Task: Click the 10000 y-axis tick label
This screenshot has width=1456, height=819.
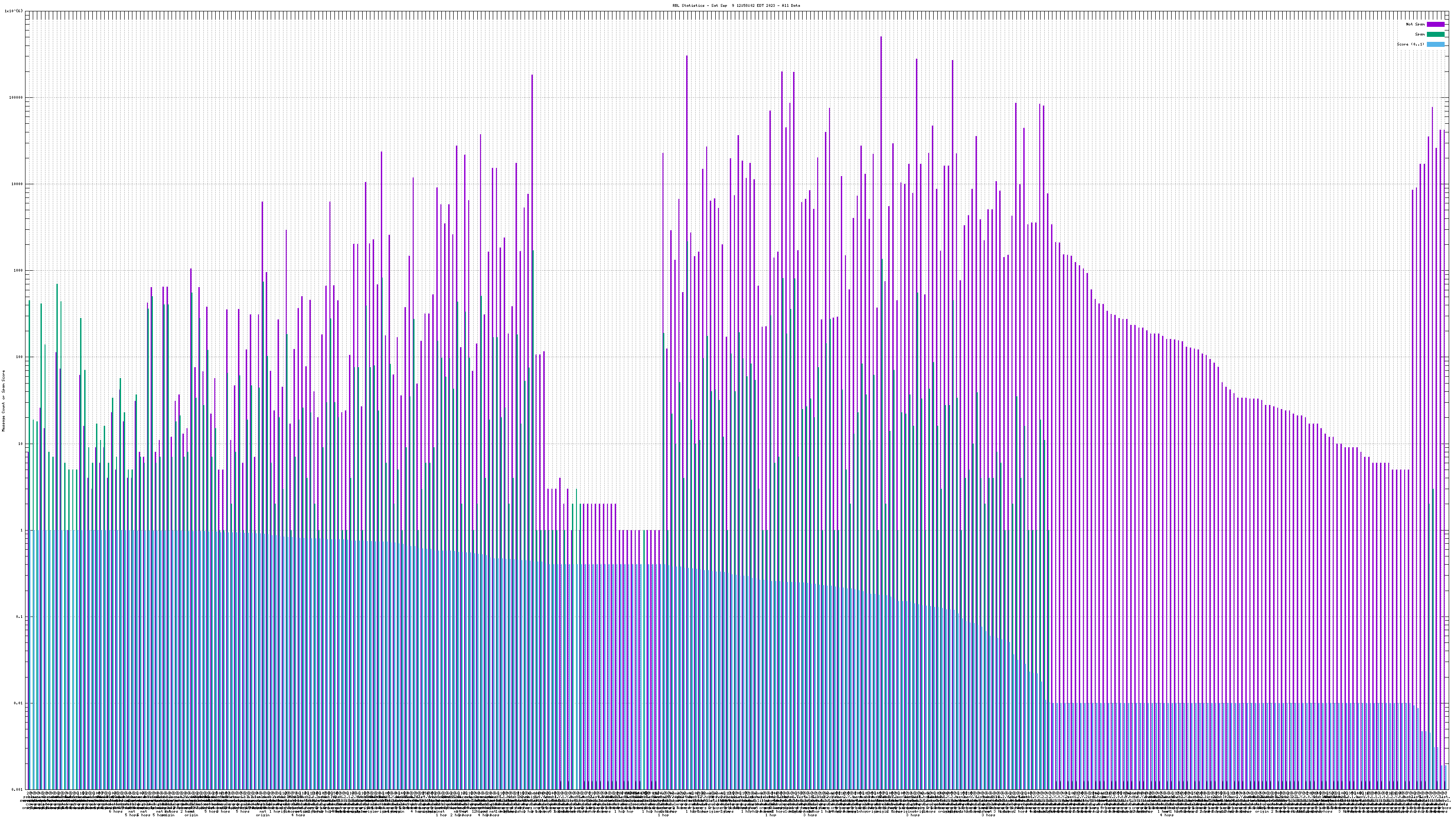Action: click(x=18, y=184)
